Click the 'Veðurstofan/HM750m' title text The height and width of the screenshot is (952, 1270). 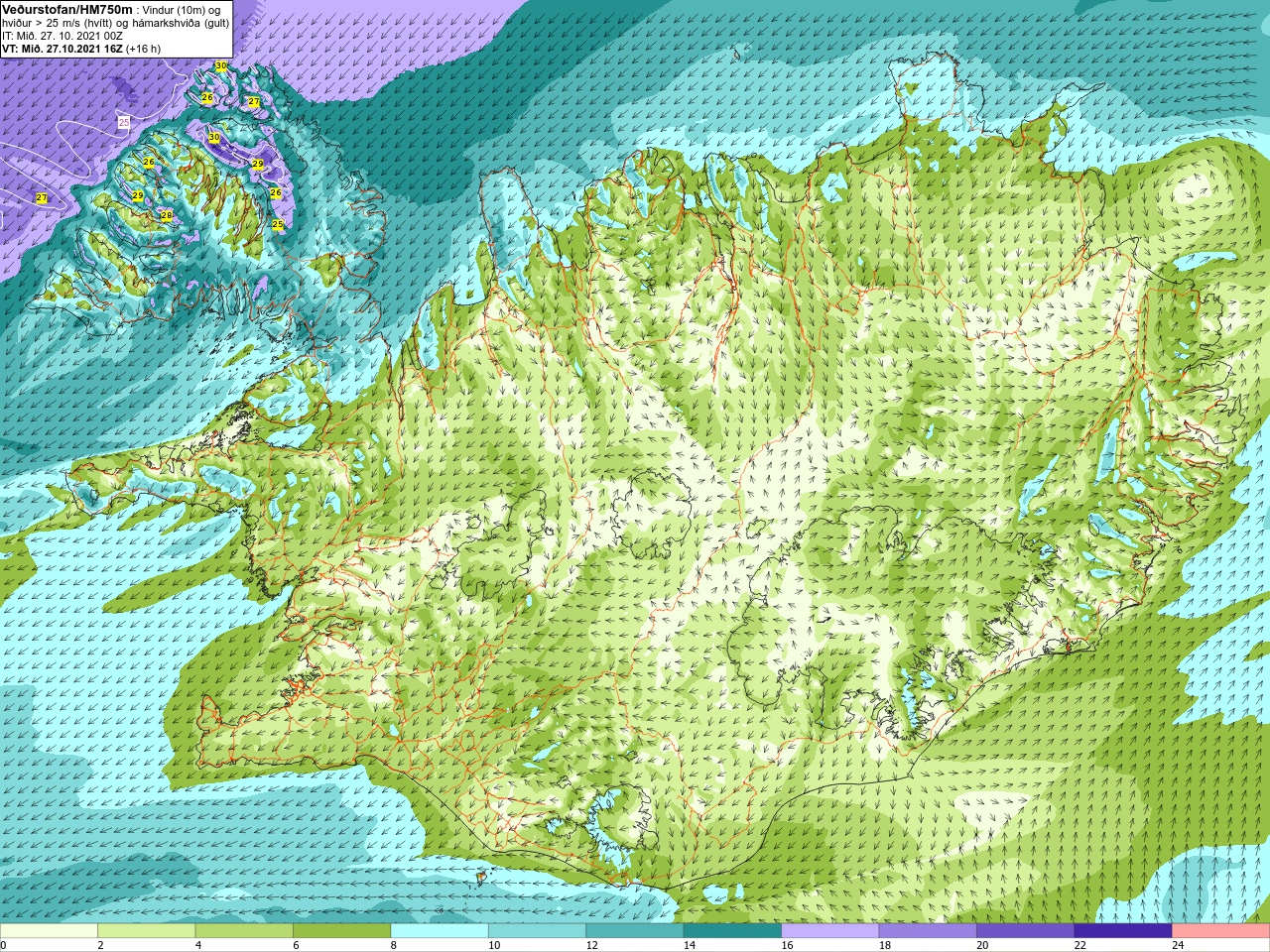coord(67,9)
